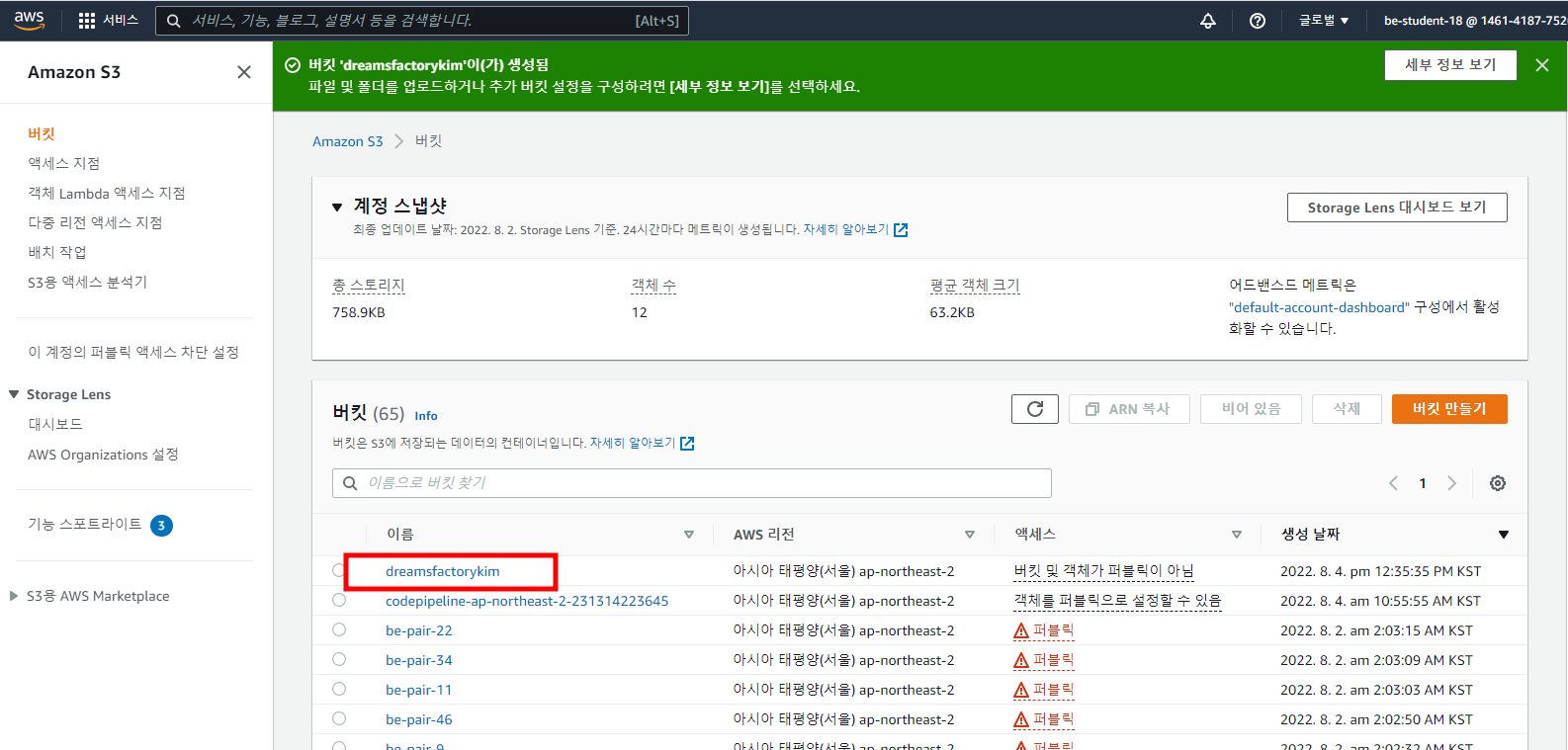Click warning icon in be-pair-22 row
The width and height of the screenshot is (1568, 750).
click(1021, 630)
